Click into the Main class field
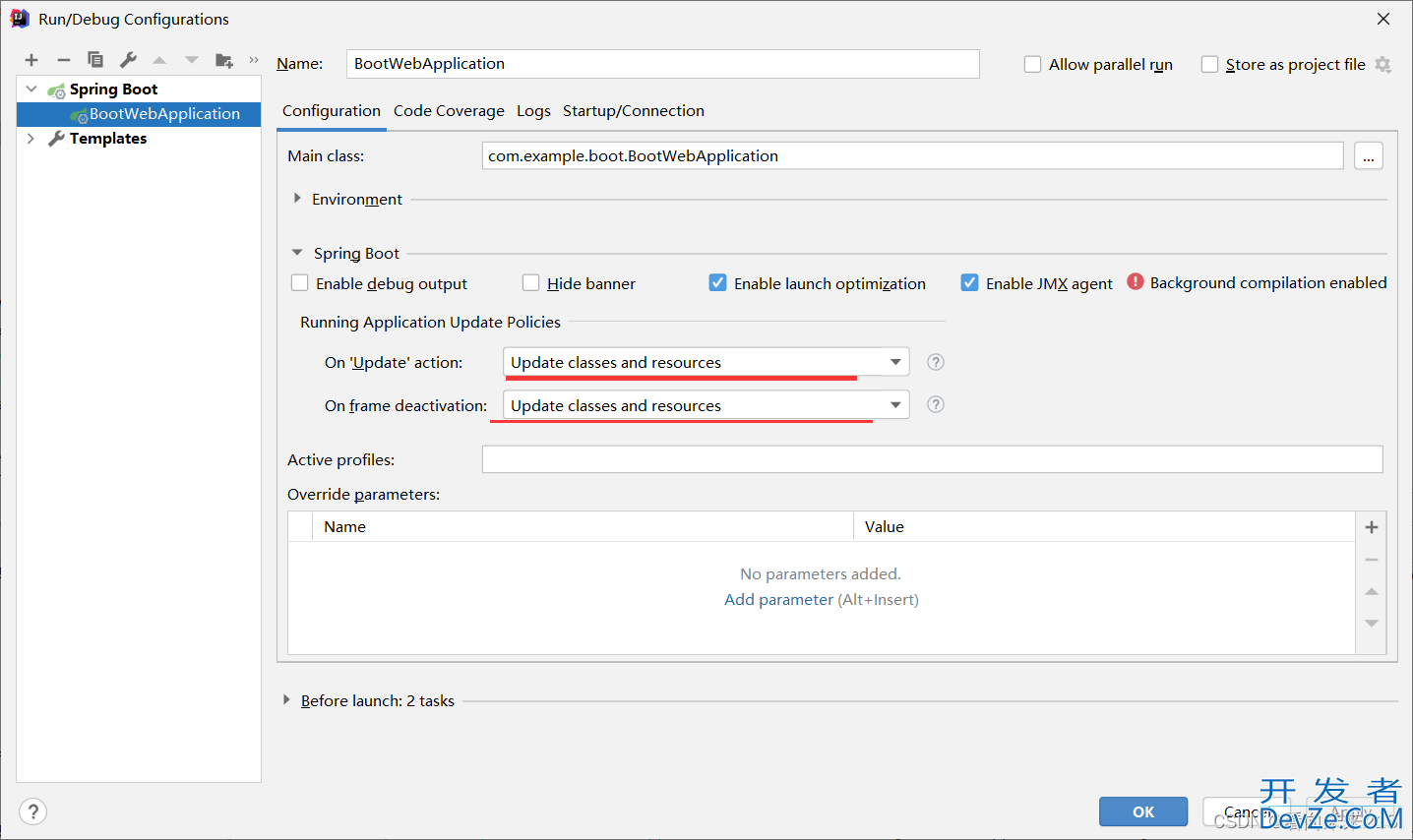 (912, 155)
